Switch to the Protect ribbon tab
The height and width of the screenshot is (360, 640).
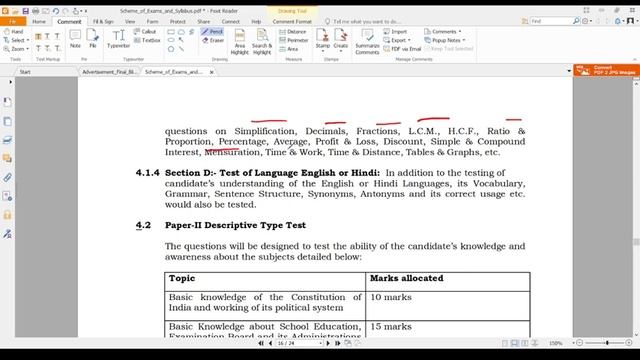coord(178,22)
